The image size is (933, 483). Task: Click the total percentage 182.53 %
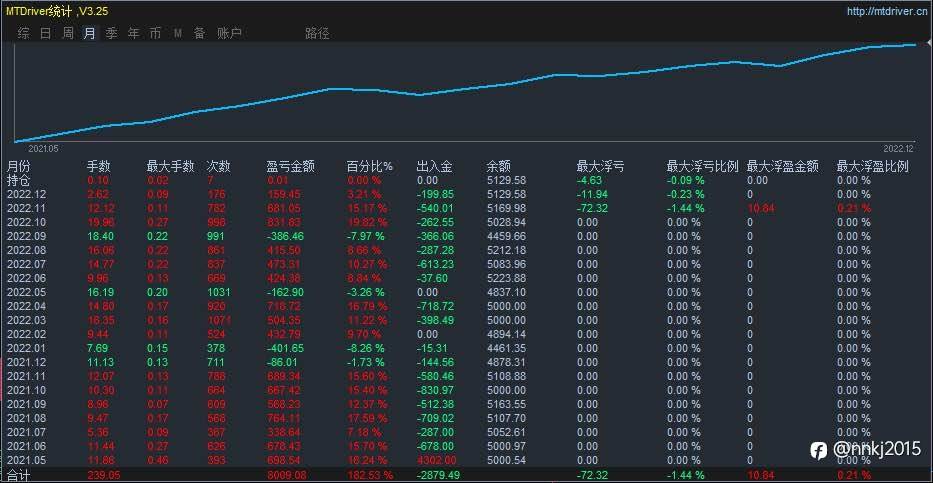[x=370, y=475]
